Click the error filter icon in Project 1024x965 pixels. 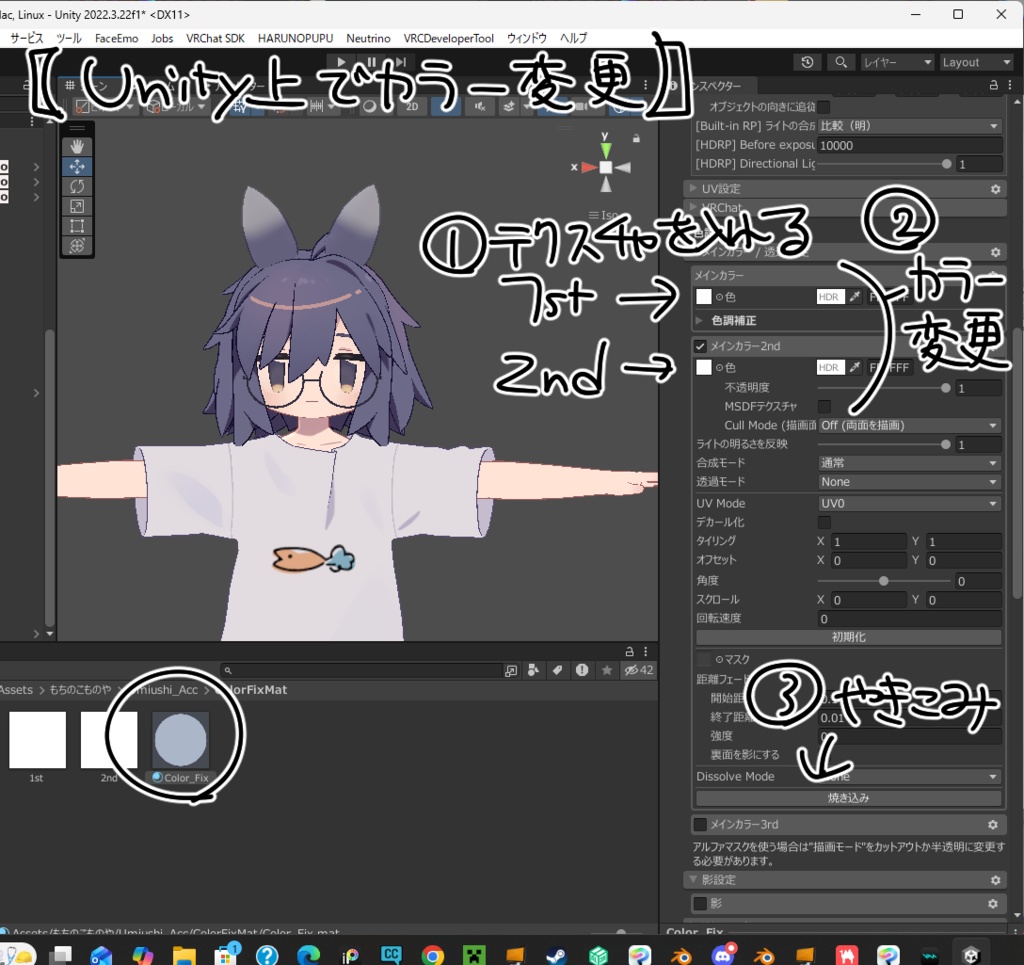[x=582, y=670]
